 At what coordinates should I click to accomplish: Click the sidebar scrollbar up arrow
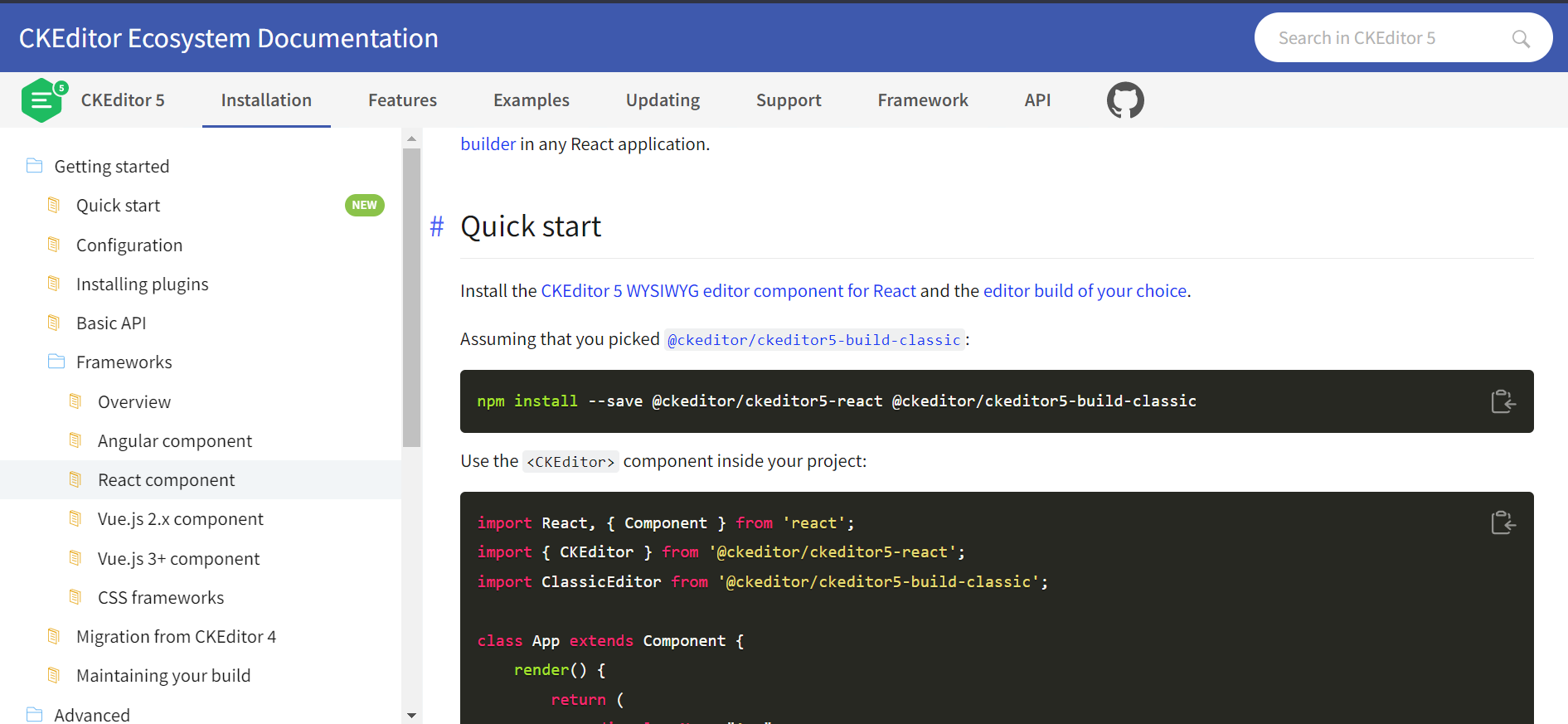(411, 138)
